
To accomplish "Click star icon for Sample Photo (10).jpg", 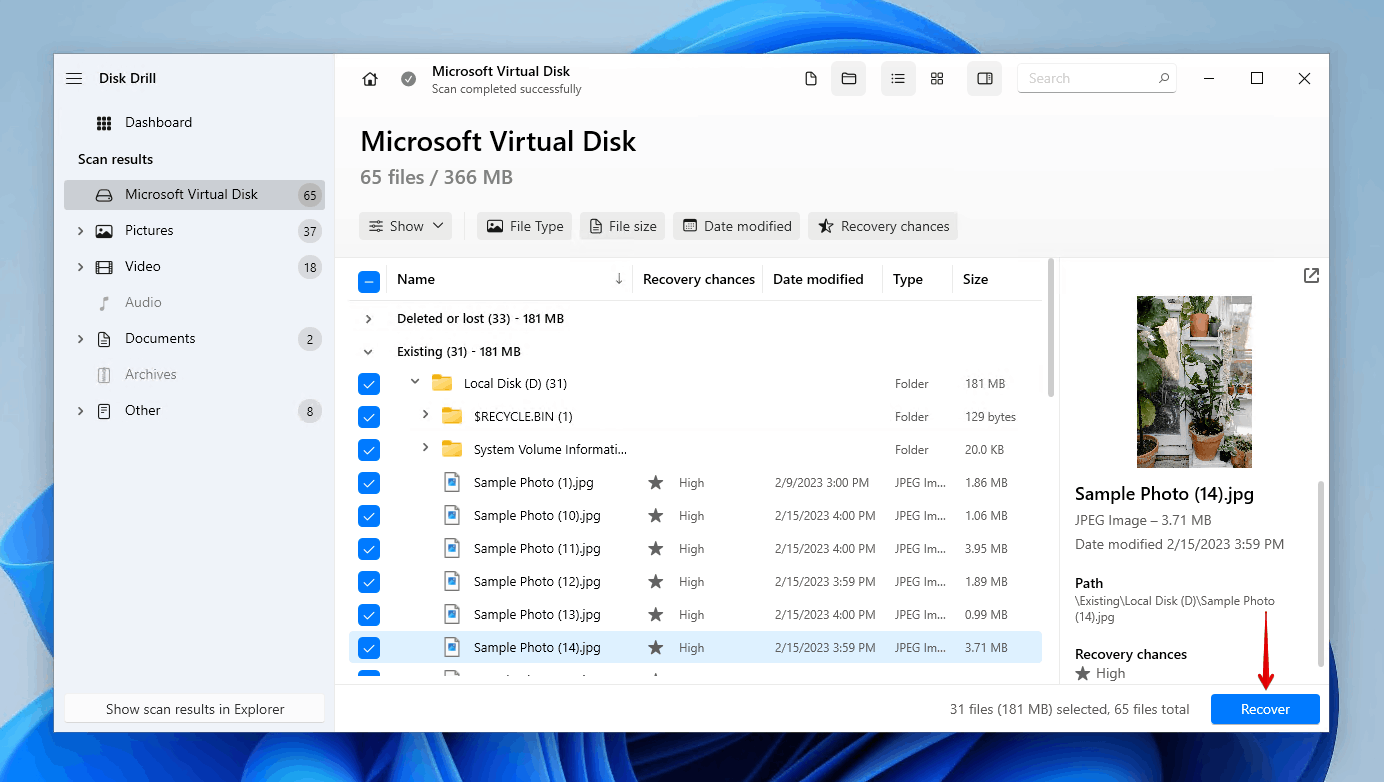I will coord(656,516).
